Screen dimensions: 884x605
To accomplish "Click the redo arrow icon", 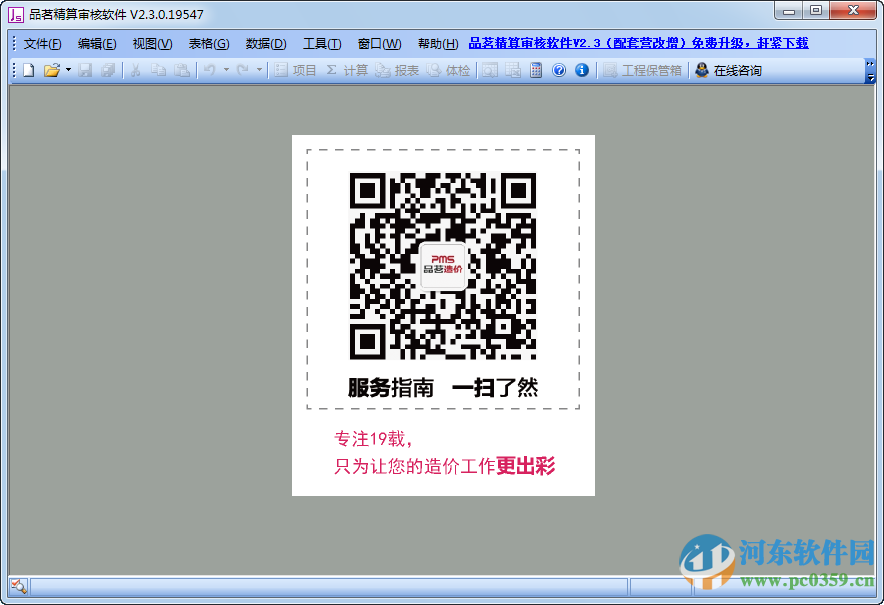I will (243, 70).
